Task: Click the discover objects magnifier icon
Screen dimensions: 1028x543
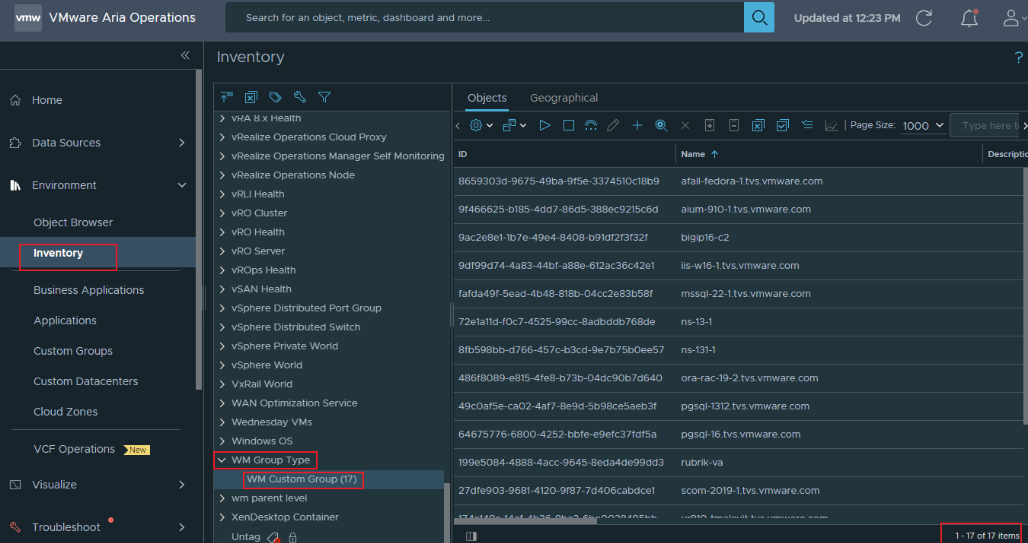Action: pyautogui.click(x=661, y=125)
